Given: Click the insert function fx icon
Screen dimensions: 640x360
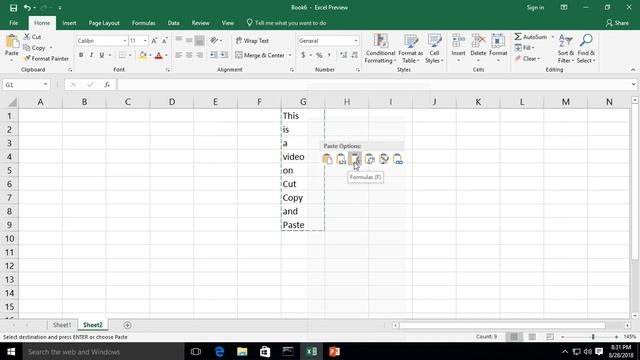Looking at the screenshot, I should point(107,84).
